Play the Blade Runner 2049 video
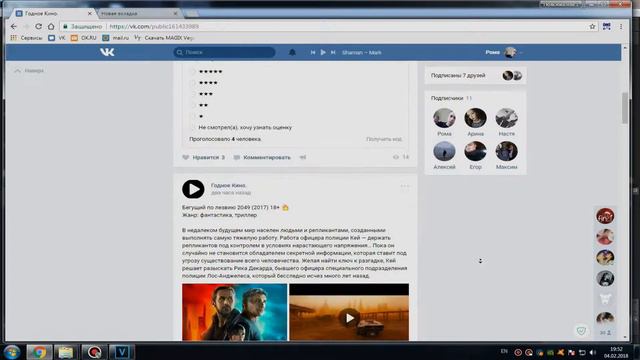This screenshot has width=640, height=360. 349,318
